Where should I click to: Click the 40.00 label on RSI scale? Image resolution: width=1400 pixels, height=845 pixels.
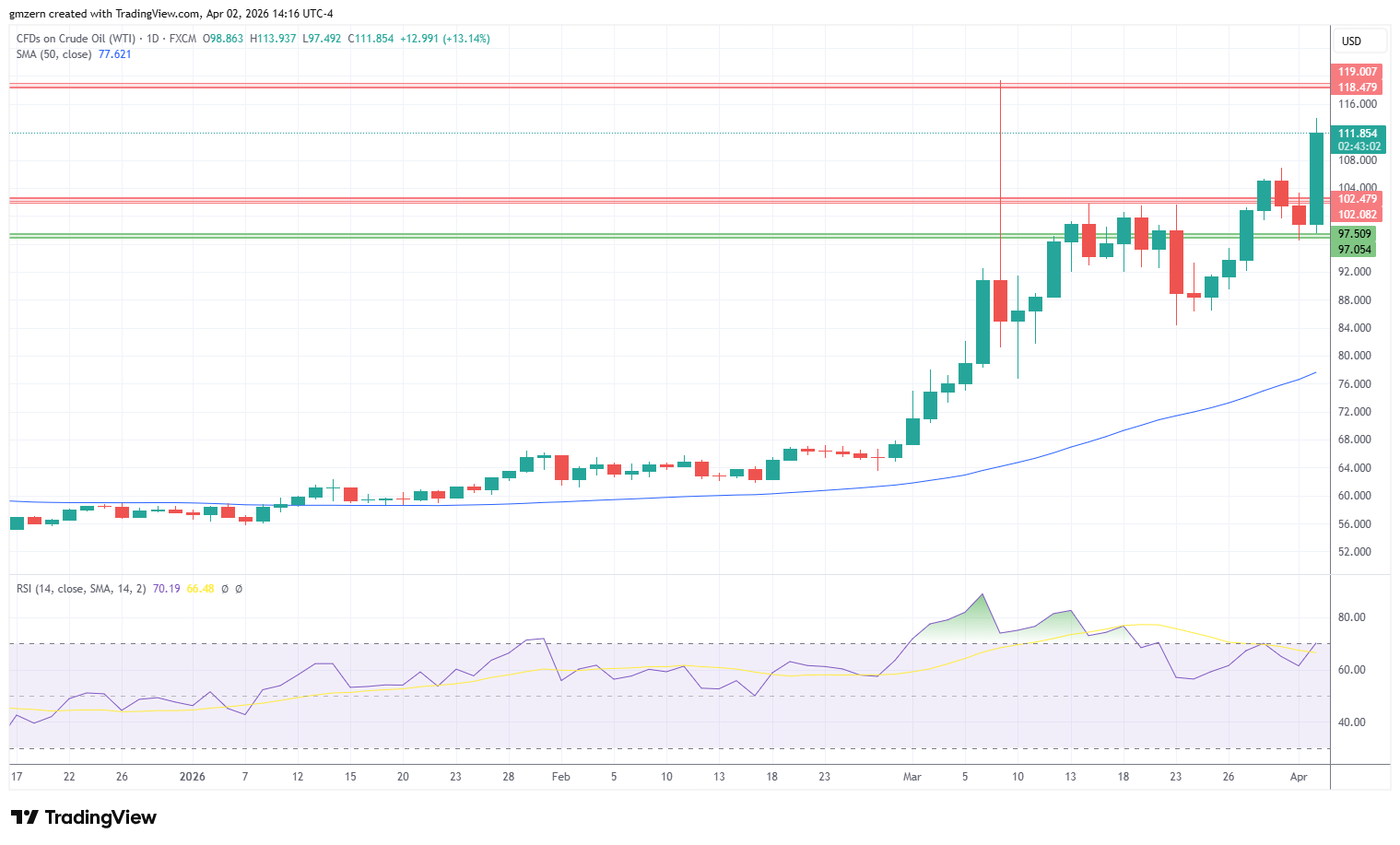click(1352, 722)
